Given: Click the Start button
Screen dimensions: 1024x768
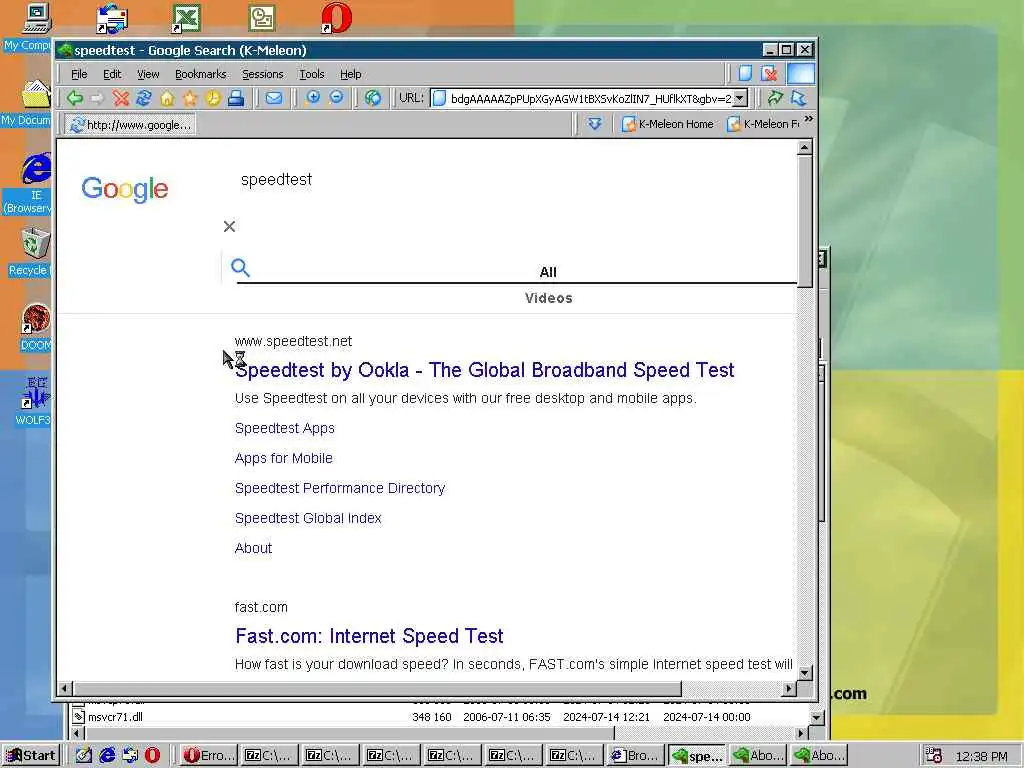Looking at the screenshot, I should coord(31,756).
